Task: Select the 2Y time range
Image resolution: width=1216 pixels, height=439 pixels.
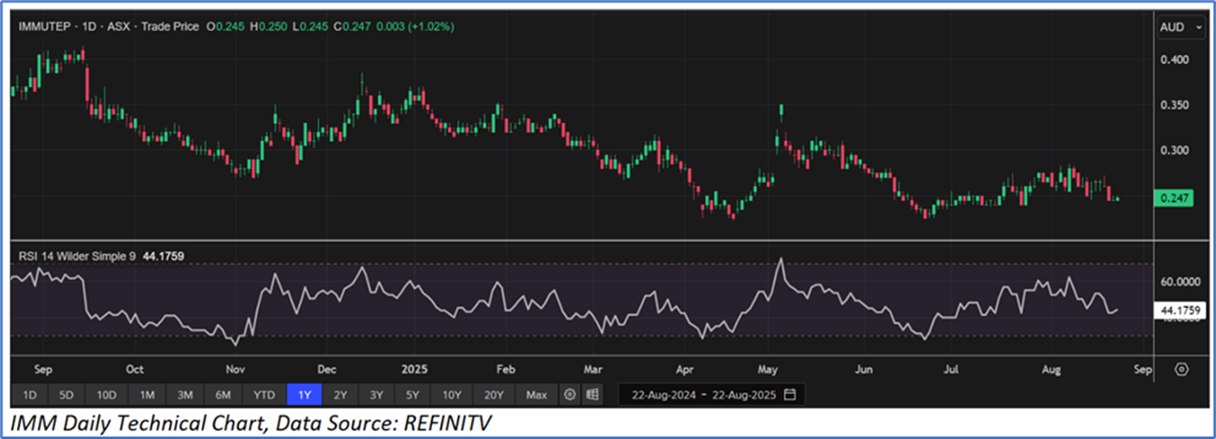Action: pos(340,393)
